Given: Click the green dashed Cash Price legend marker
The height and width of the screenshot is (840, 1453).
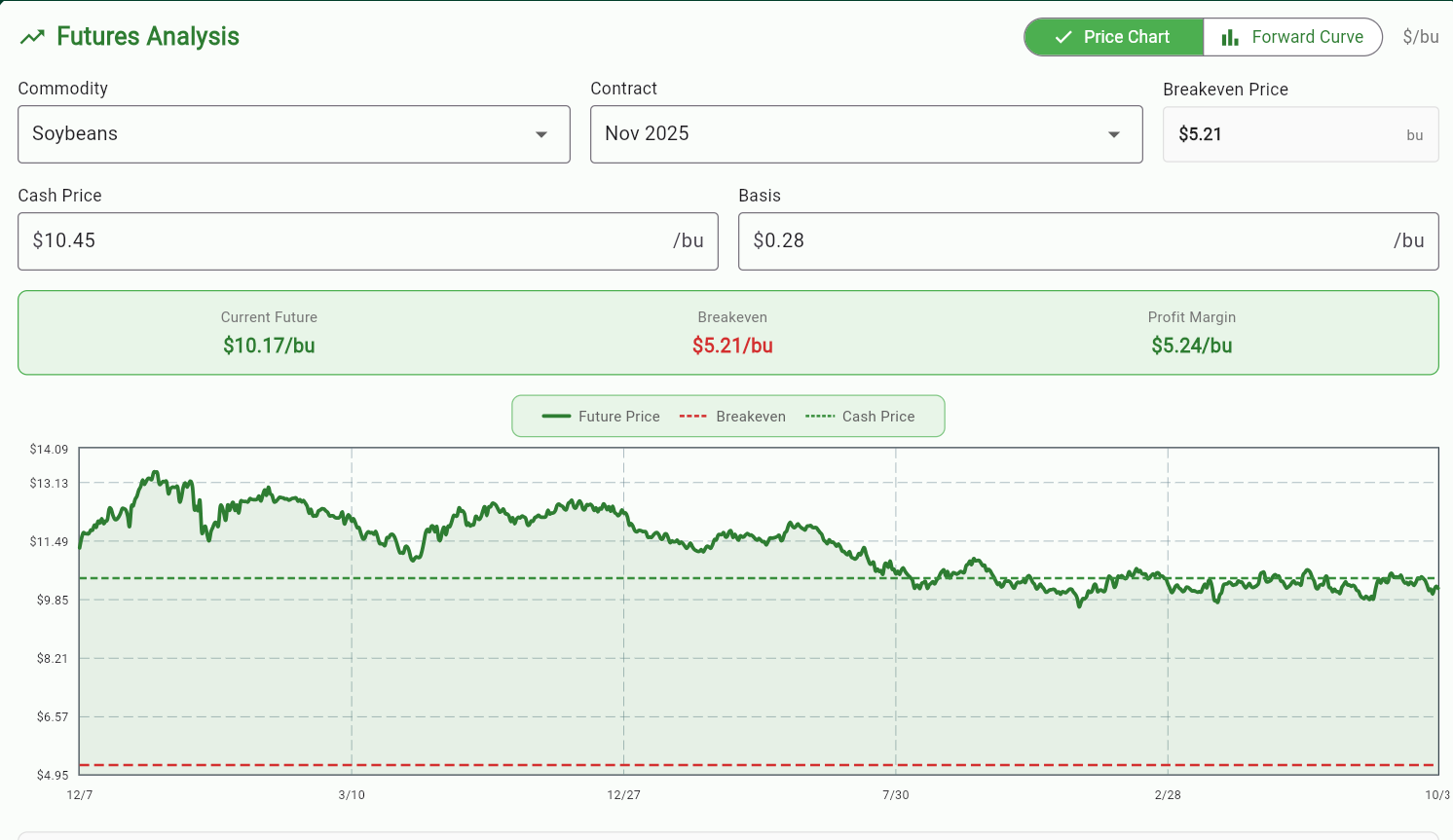Looking at the screenshot, I should point(820,416).
